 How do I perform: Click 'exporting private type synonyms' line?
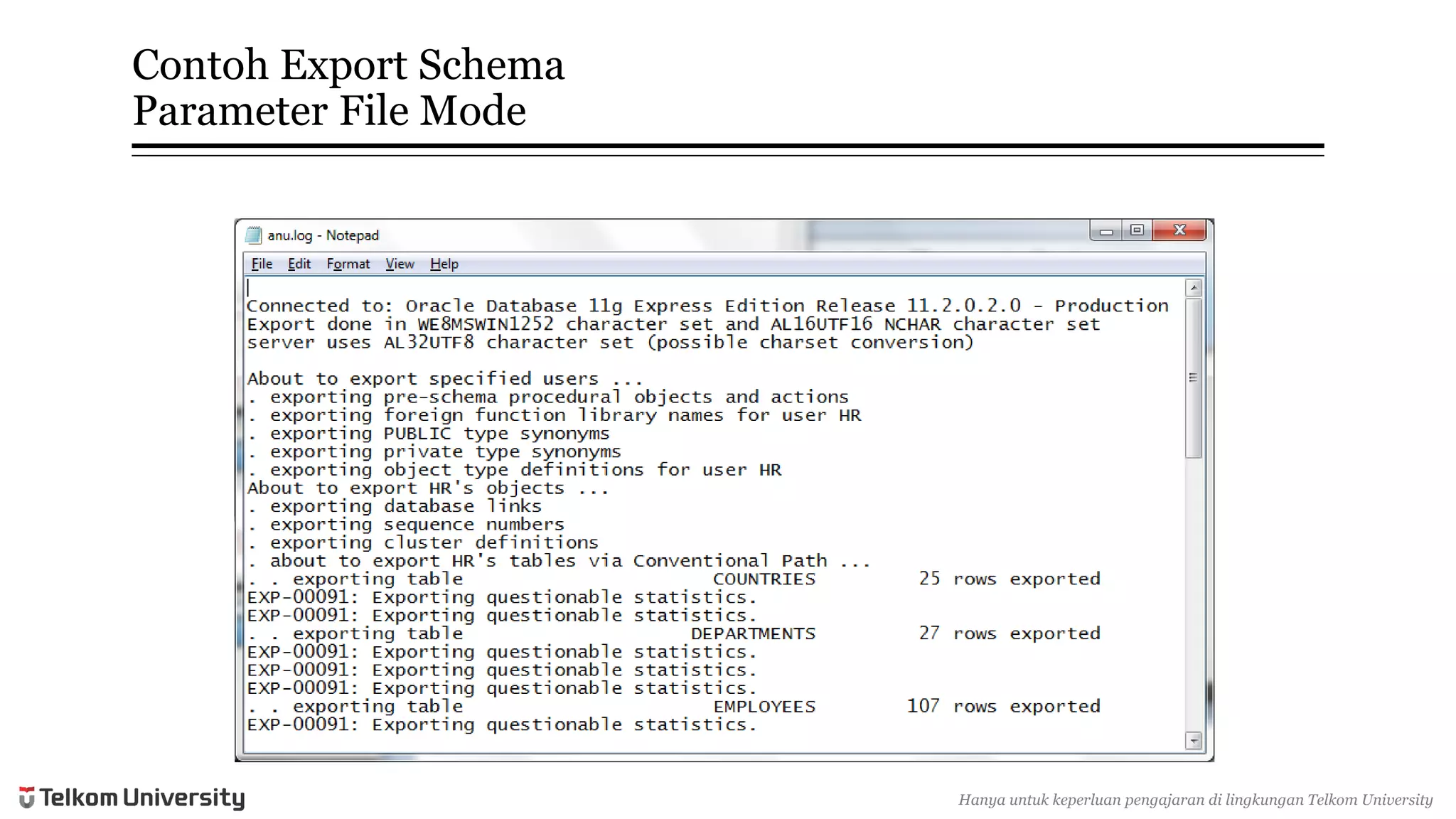point(434,452)
